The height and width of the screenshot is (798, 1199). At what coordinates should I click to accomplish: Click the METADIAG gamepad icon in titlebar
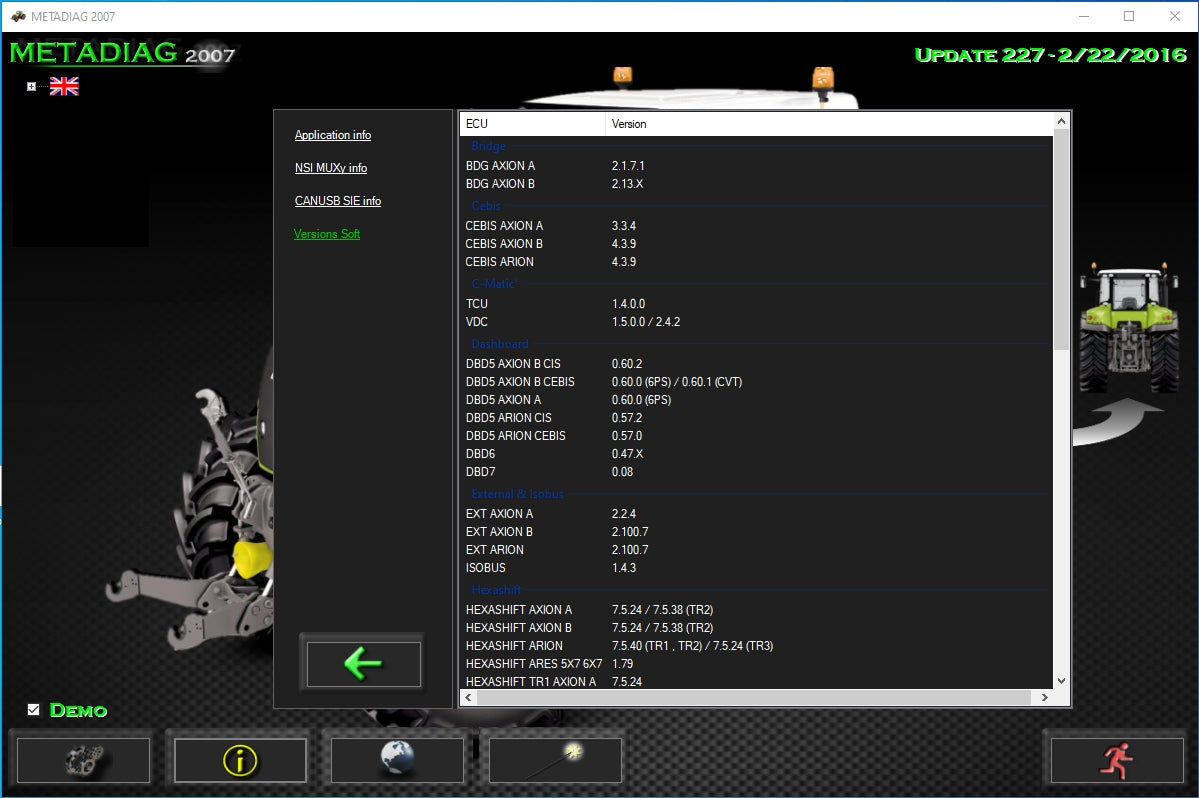tap(18, 16)
